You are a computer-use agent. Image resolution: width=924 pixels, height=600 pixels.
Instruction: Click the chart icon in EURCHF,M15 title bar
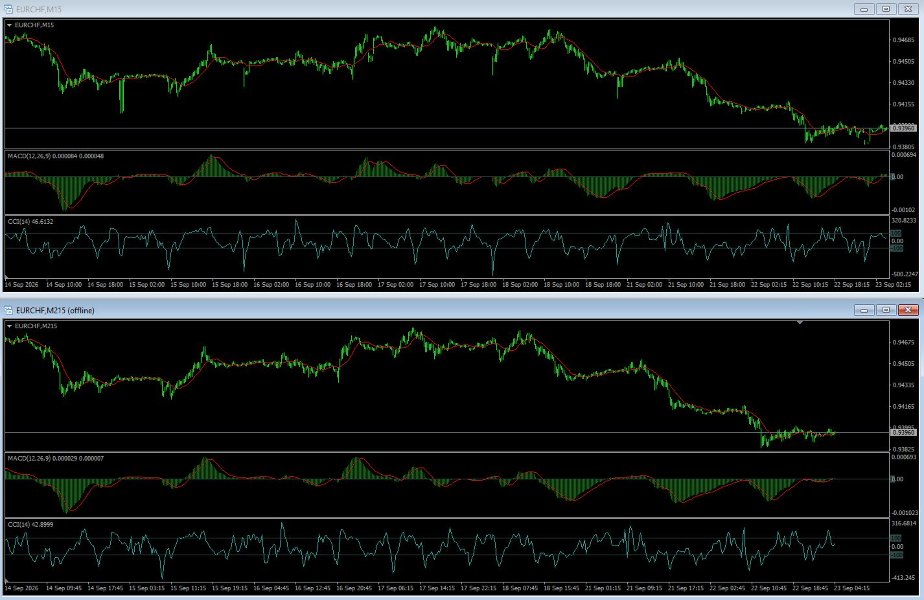[x=8, y=9]
